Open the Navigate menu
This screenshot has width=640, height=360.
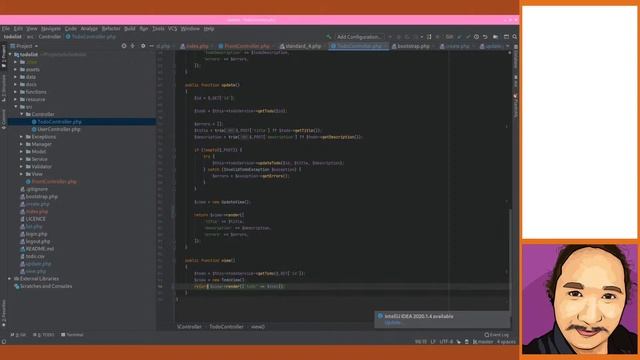coord(51,29)
